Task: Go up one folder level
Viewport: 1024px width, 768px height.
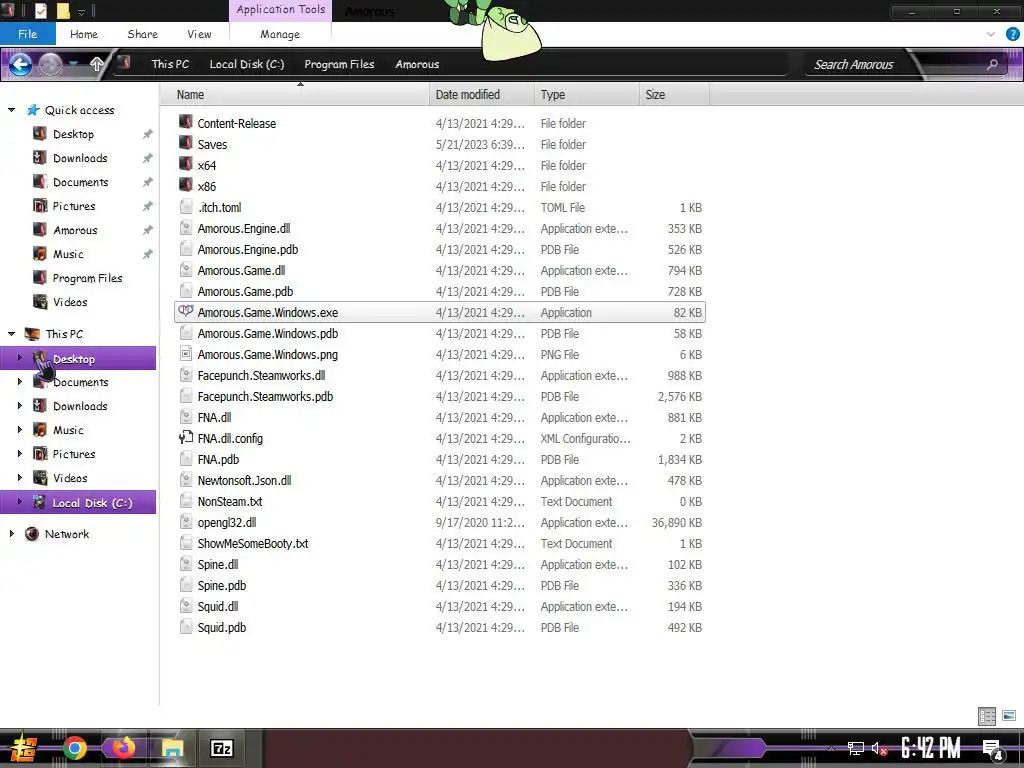Action: 97,64
